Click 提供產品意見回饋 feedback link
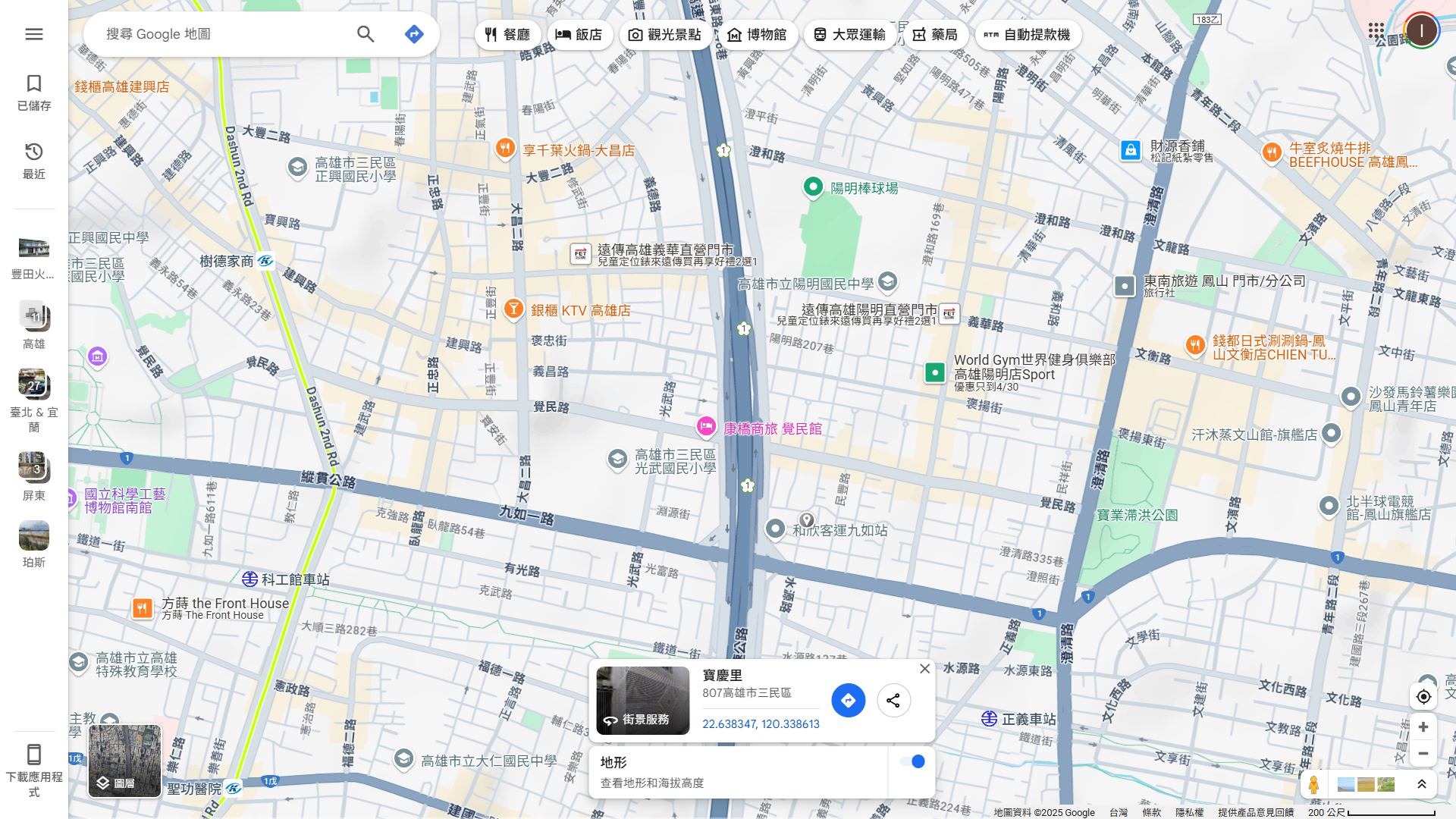 tap(1256, 812)
